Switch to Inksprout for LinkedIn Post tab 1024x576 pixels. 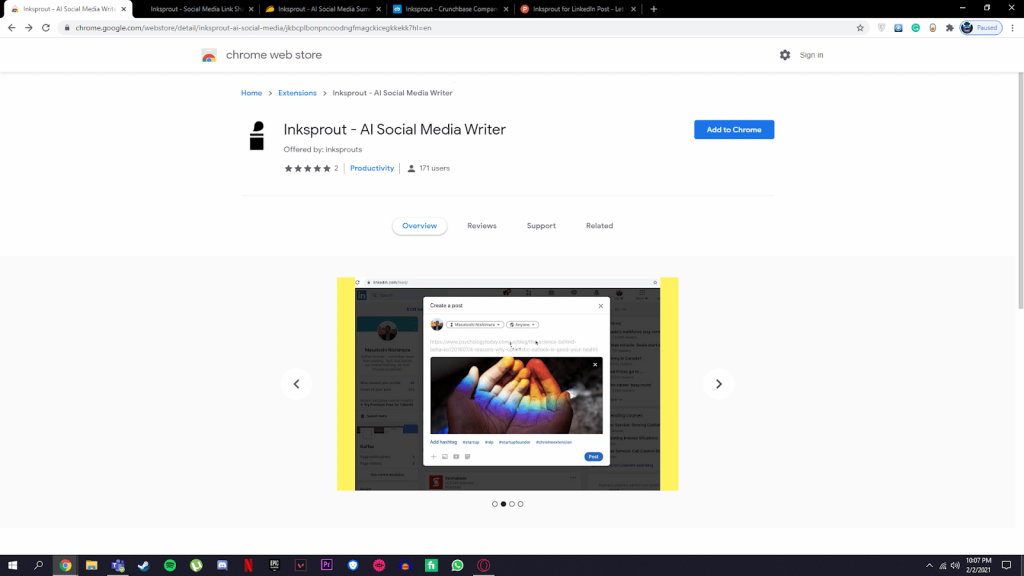[577, 9]
